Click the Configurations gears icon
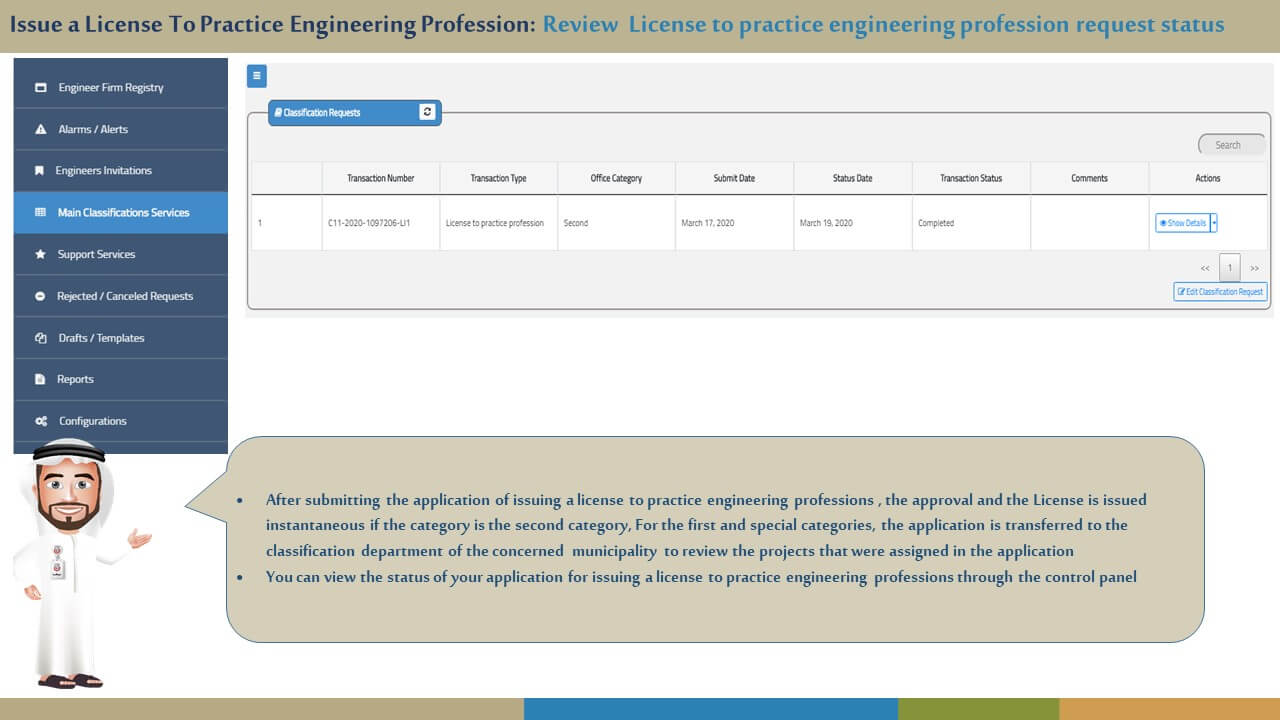 coord(41,421)
